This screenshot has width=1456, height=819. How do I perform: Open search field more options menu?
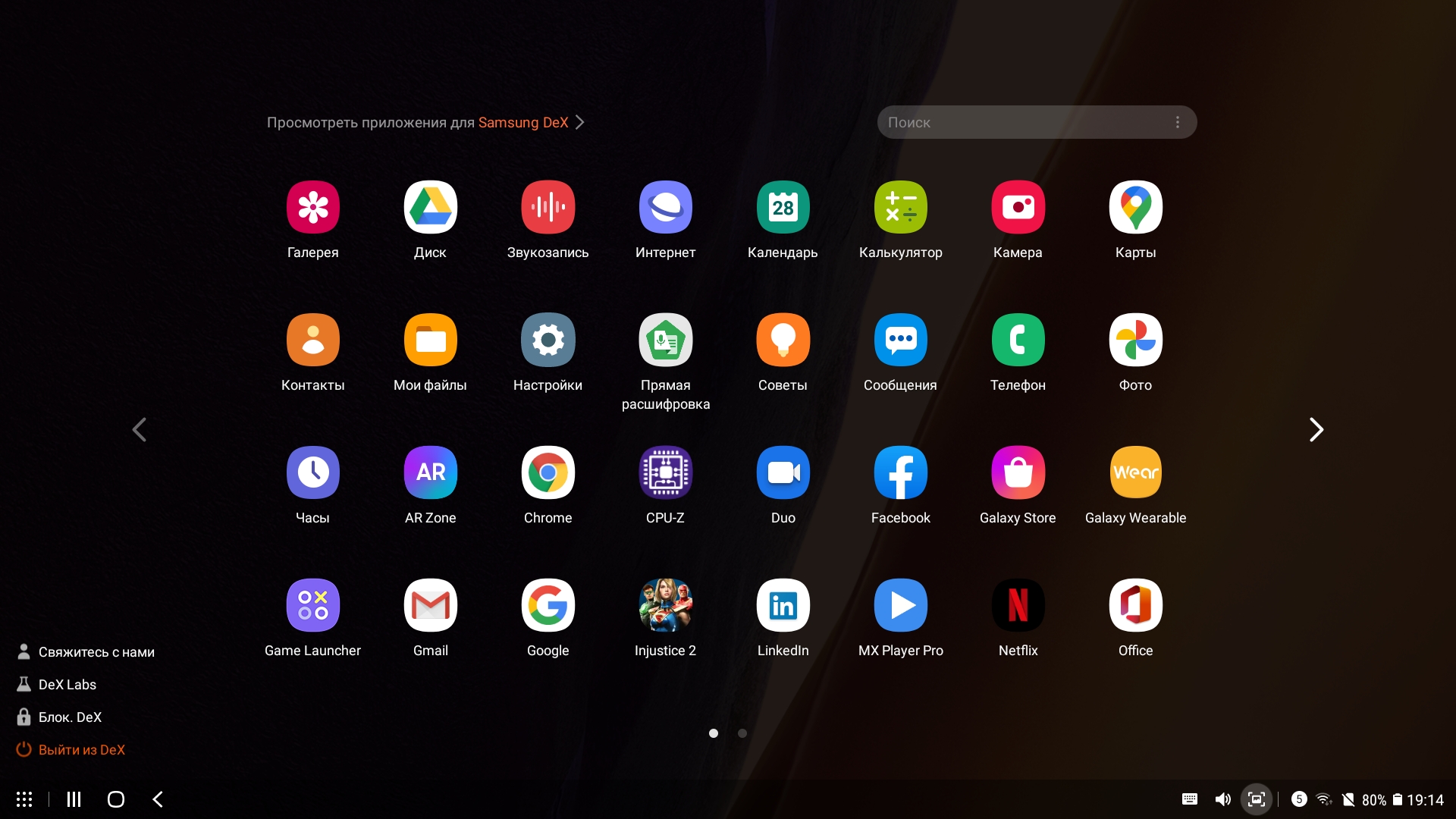click(1177, 122)
